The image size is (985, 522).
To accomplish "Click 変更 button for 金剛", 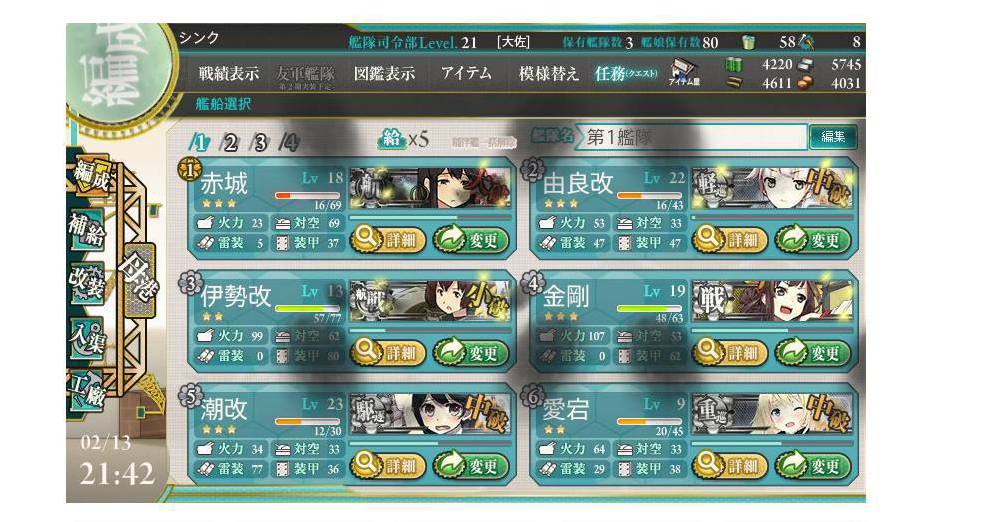I will [814, 352].
